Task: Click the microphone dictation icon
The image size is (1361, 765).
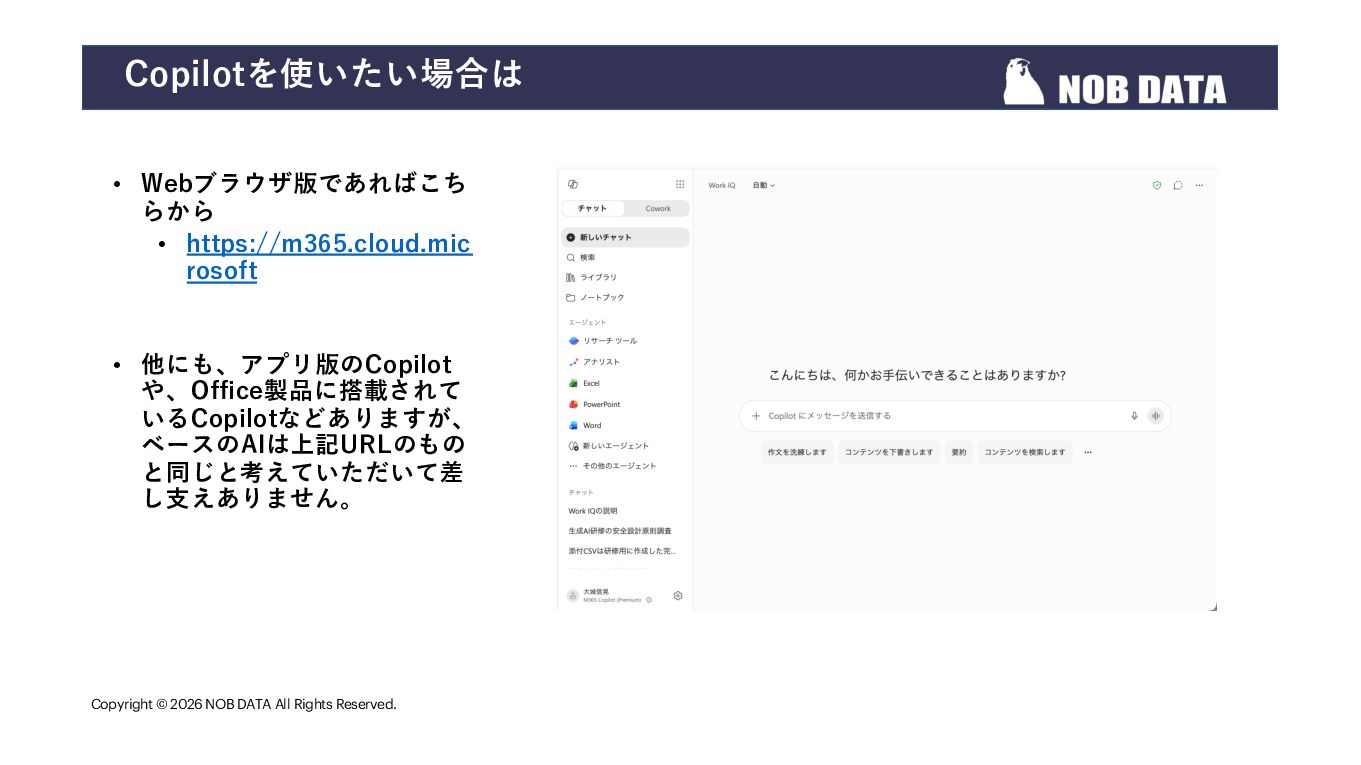Action: click(1134, 416)
